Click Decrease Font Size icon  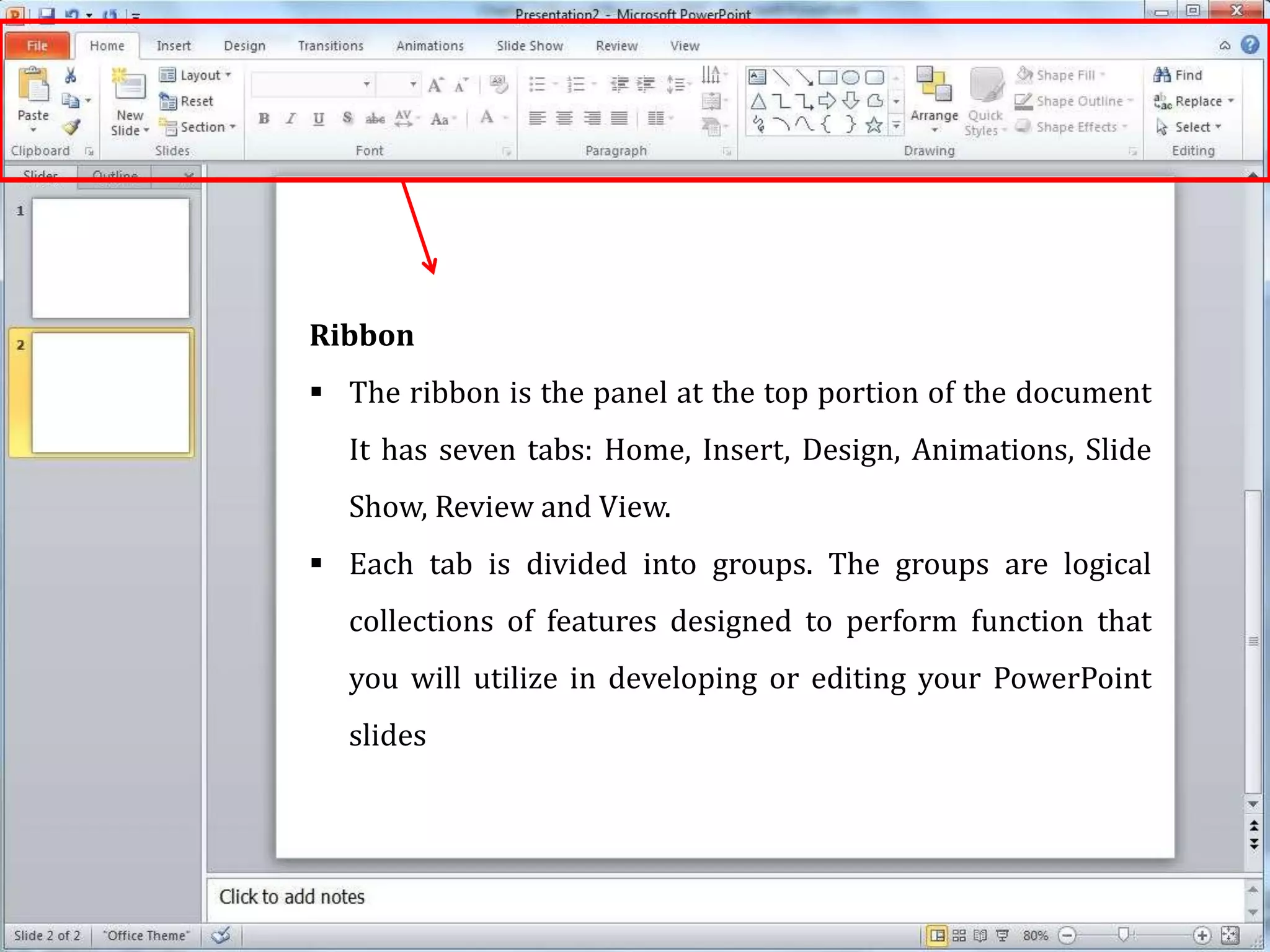(x=461, y=85)
